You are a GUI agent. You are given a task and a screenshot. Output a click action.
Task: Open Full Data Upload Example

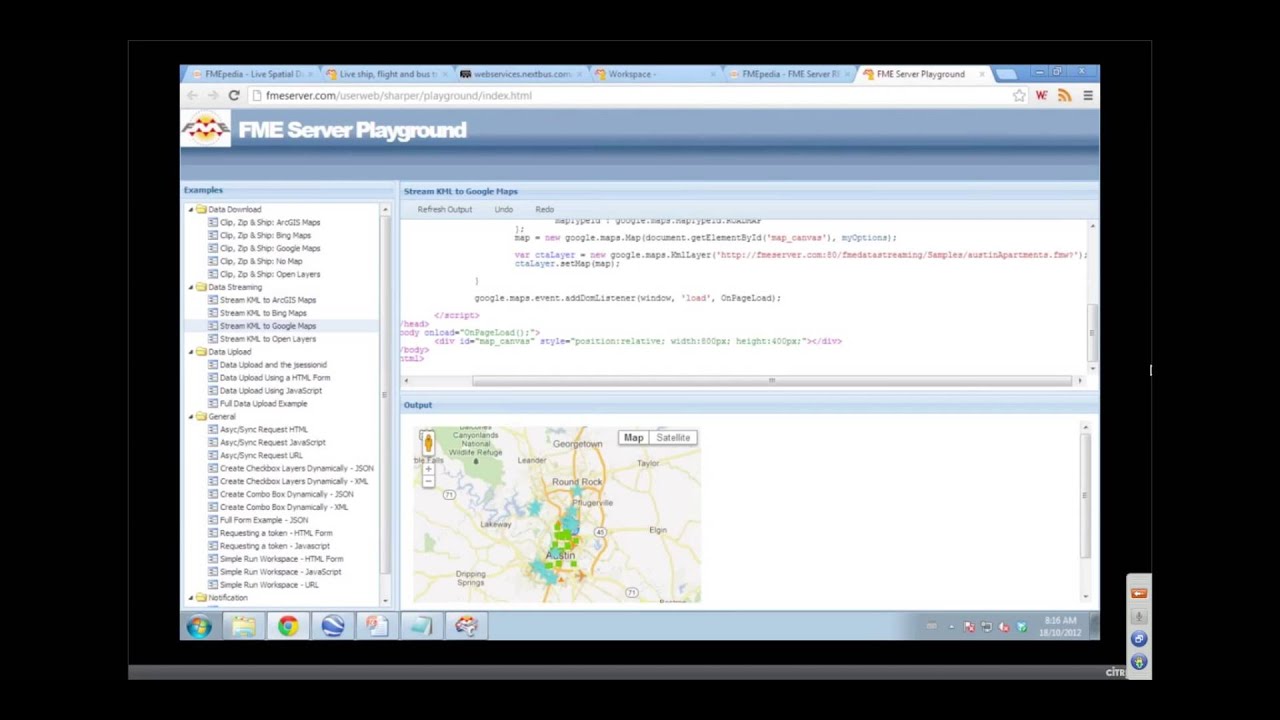click(x=264, y=404)
